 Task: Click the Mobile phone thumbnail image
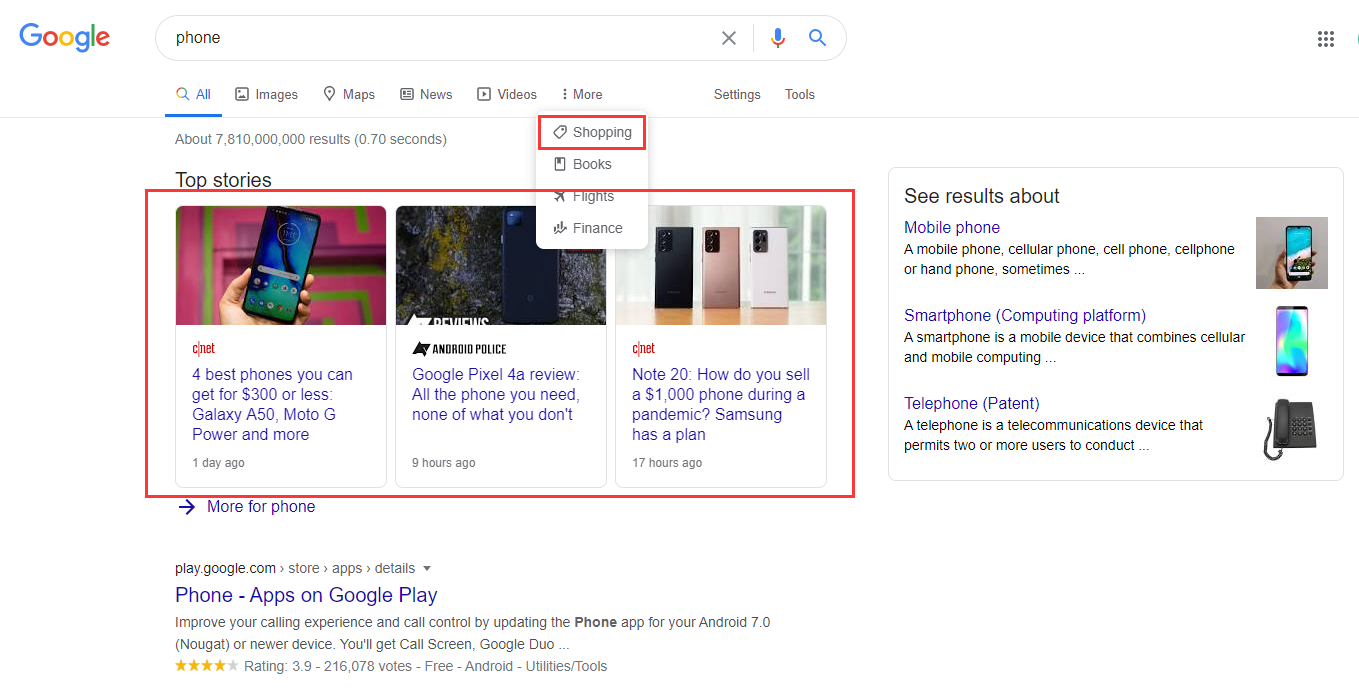click(1292, 253)
